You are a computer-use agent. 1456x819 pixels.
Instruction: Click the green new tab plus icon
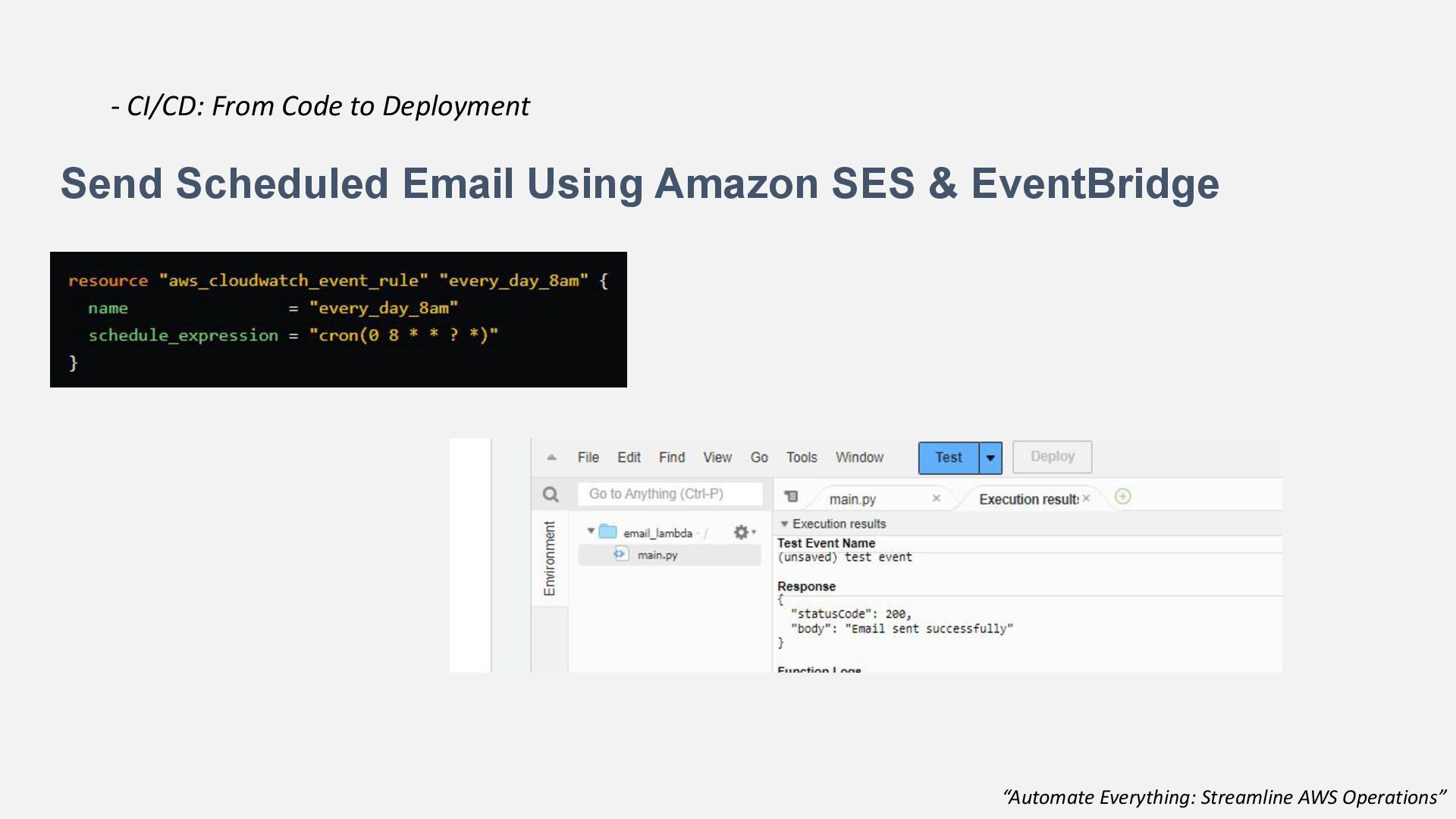click(1123, 497)
